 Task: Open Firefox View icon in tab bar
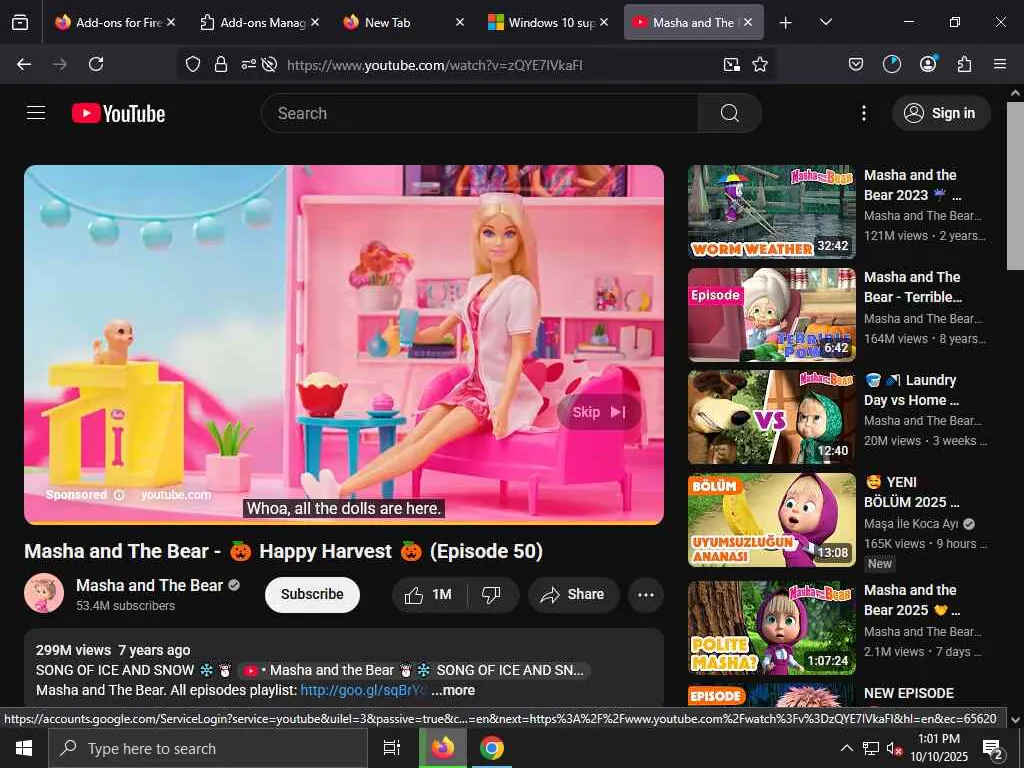point(20,23)
